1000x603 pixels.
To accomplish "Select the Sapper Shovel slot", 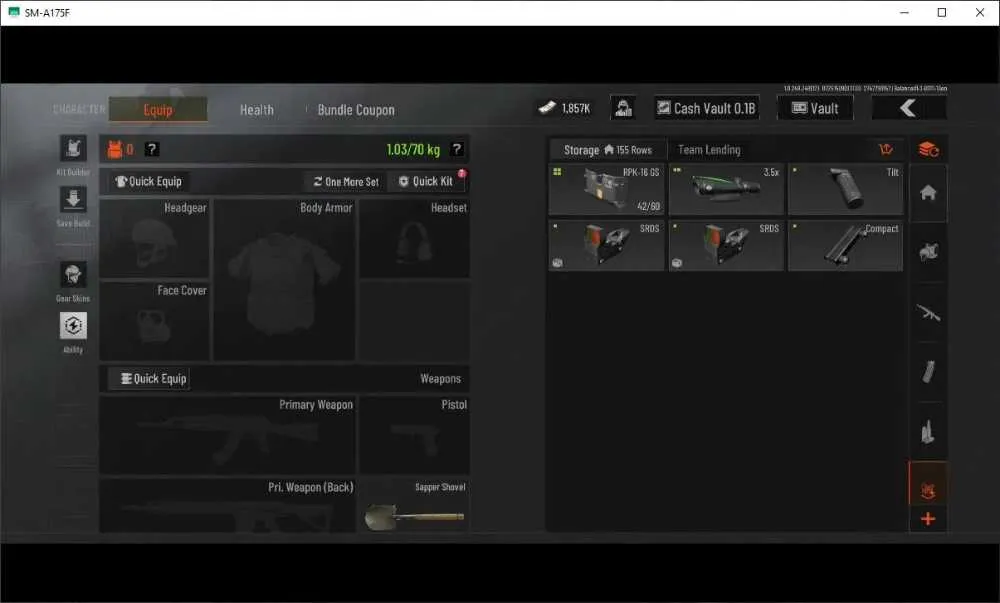I will coord(415,505).
